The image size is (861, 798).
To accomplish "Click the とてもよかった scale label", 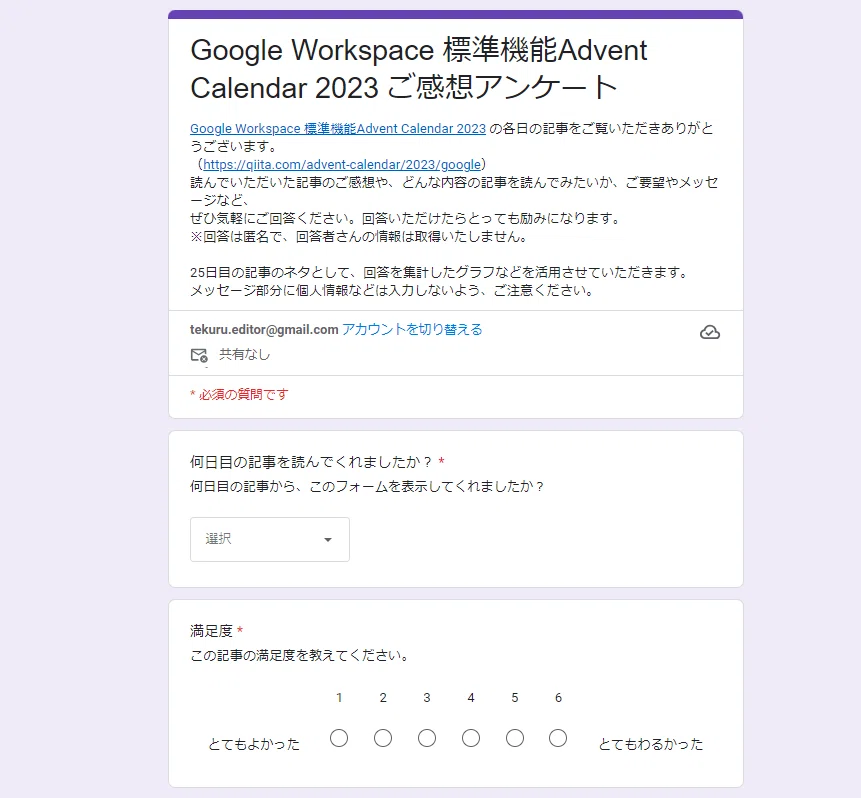I will click(x=254, y=744).
